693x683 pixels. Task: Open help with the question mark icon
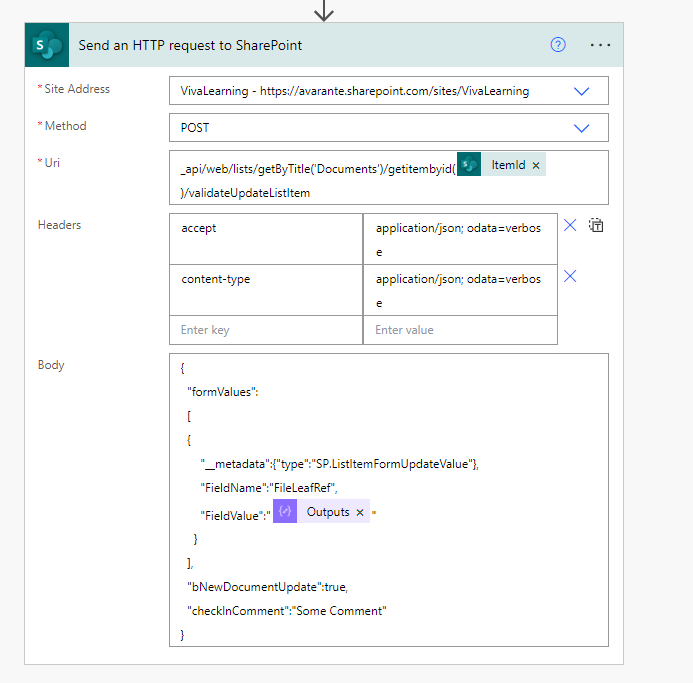pyautogui.click(x=558, y=45)
